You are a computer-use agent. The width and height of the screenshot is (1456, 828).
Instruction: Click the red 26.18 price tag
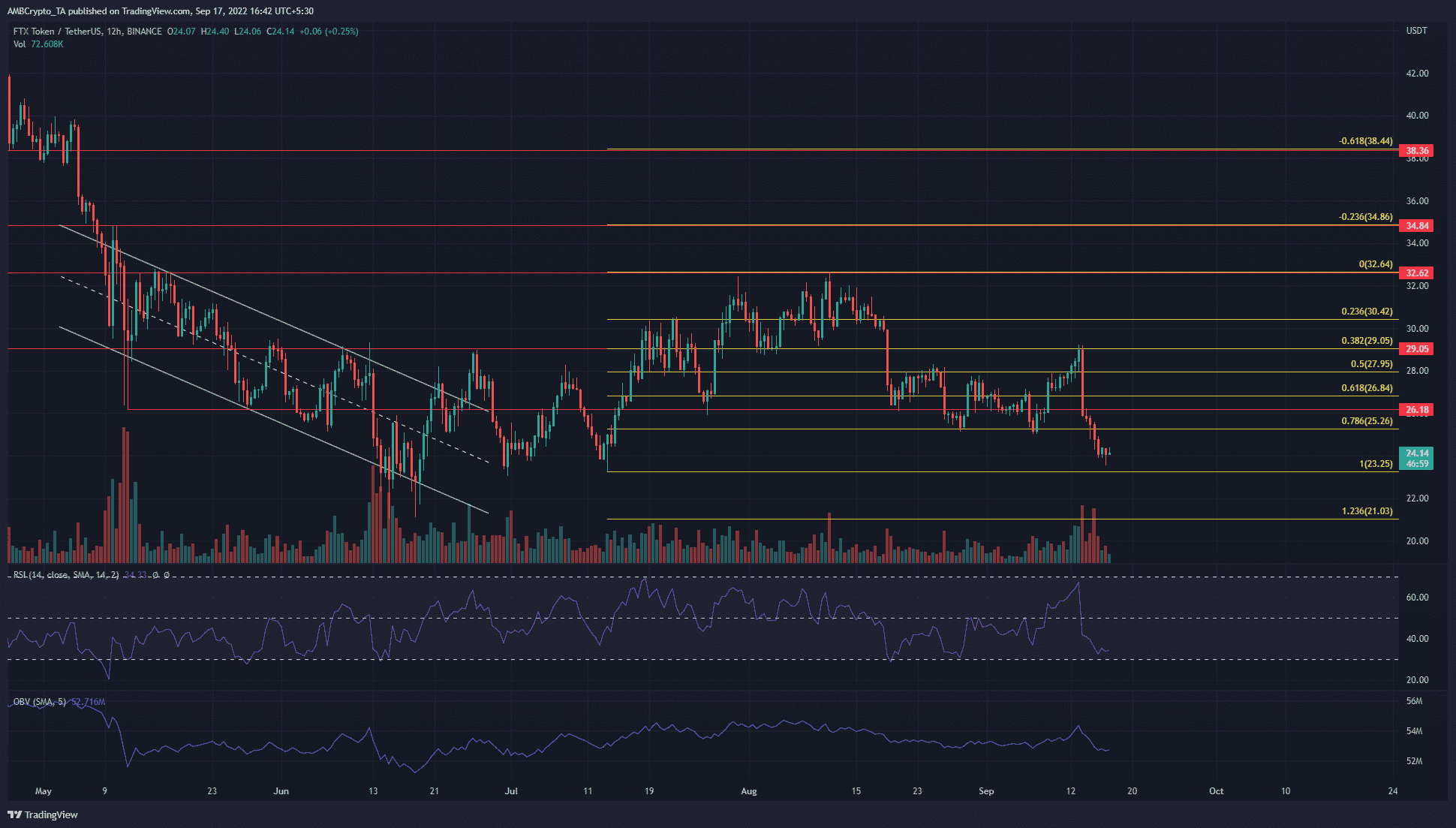(x=1416, y=410)
